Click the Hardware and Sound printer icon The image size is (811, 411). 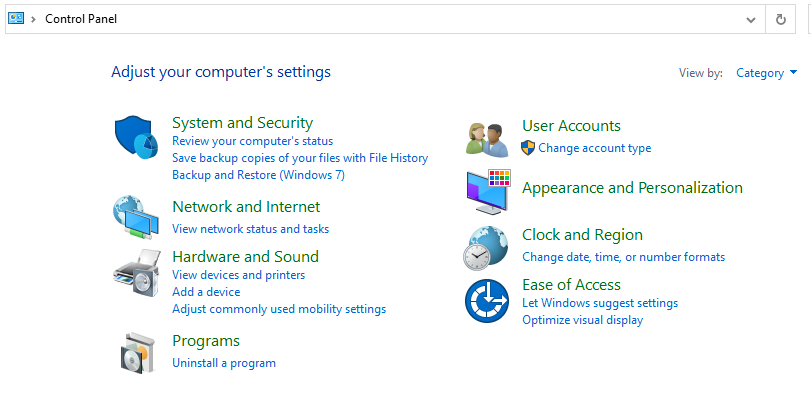tap(137, 273)
